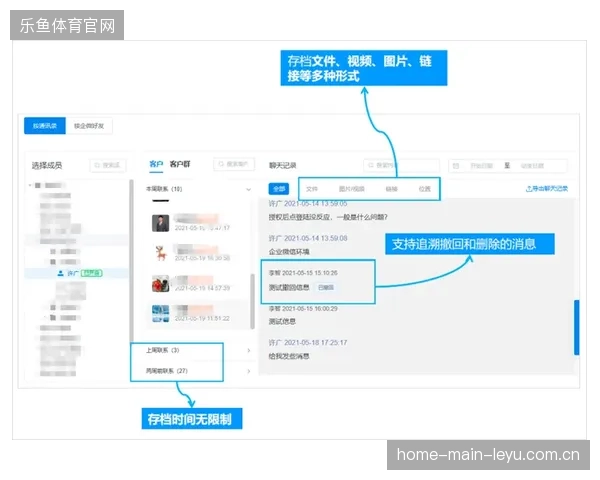Switch to the 按通讯录 tab

click(45, 126)
